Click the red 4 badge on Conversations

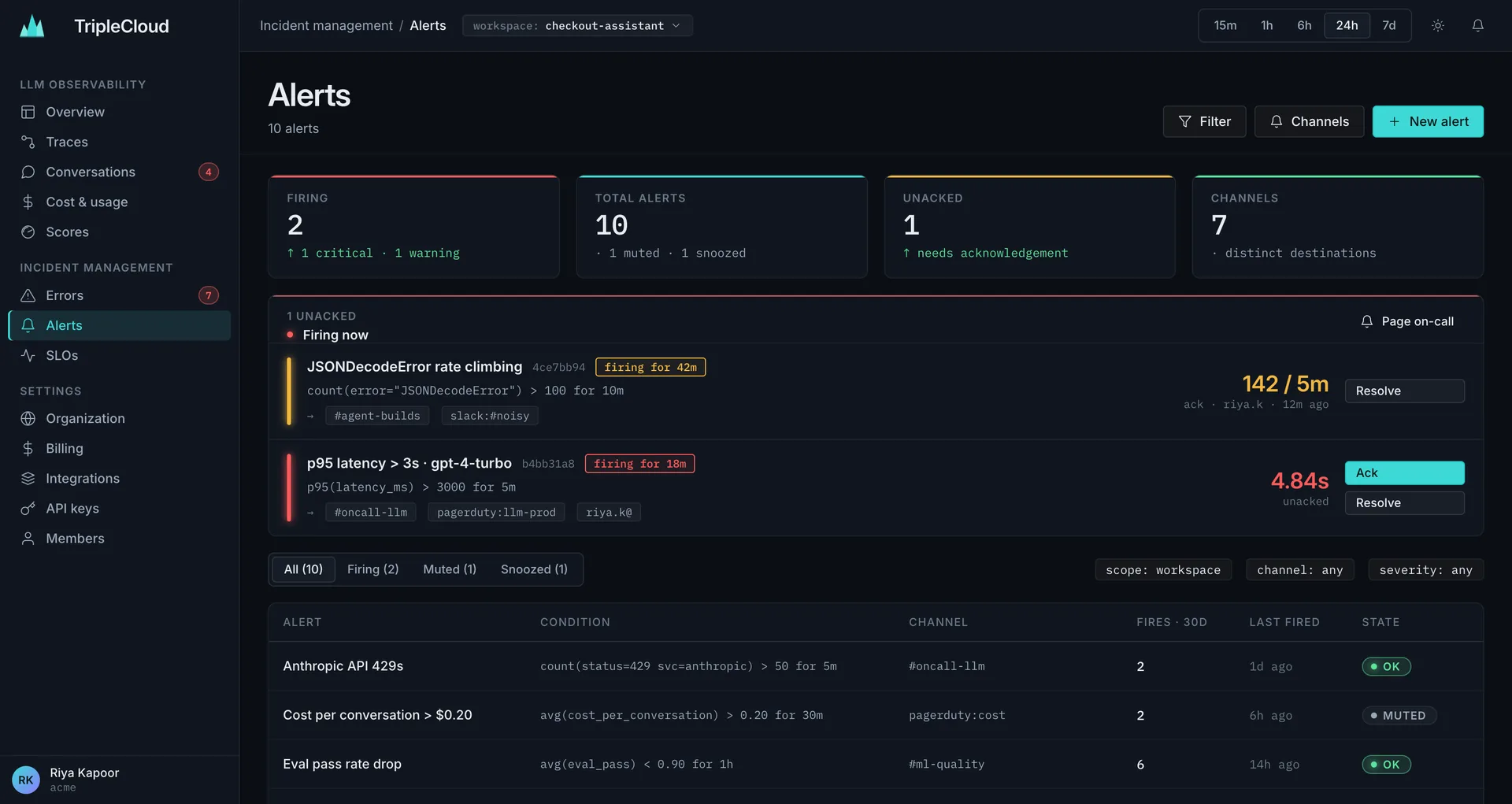[x=209, y=172]
